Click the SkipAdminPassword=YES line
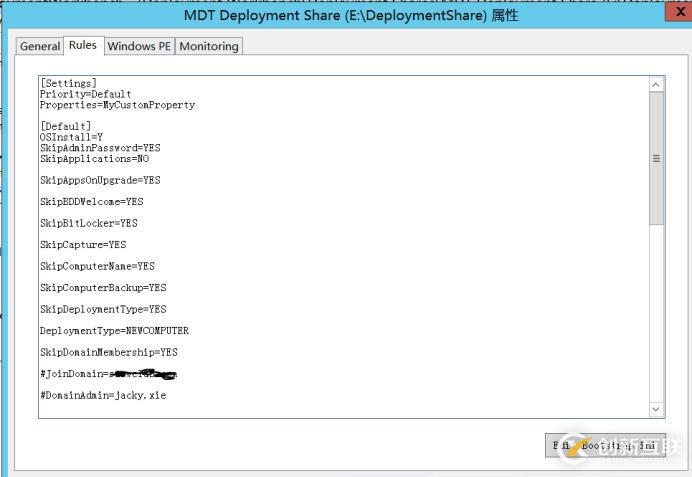Viewport: 692px width, 477px height. point(100,147)
